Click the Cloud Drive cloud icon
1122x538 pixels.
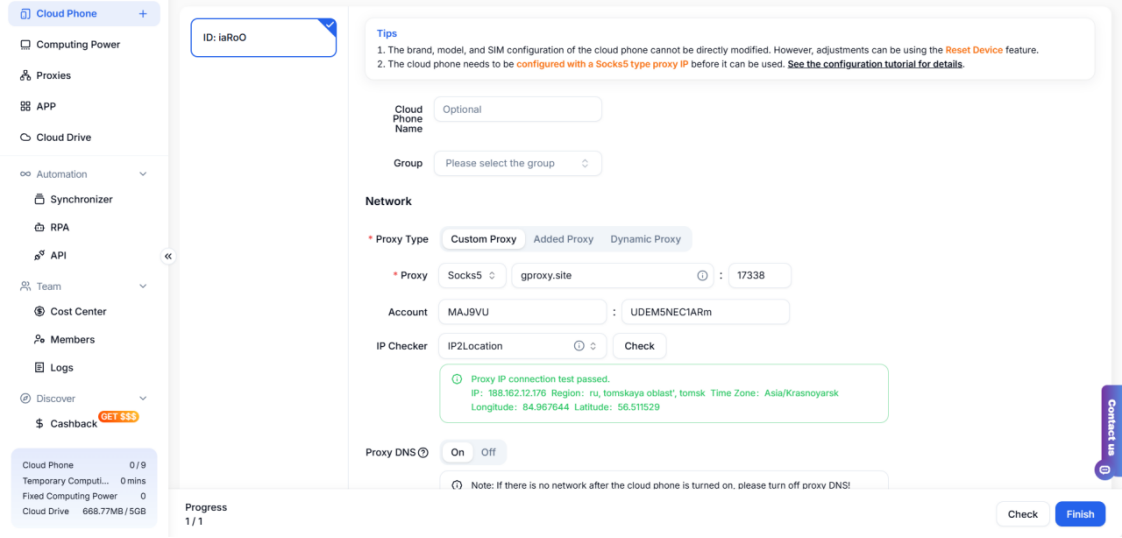point(25,138)
